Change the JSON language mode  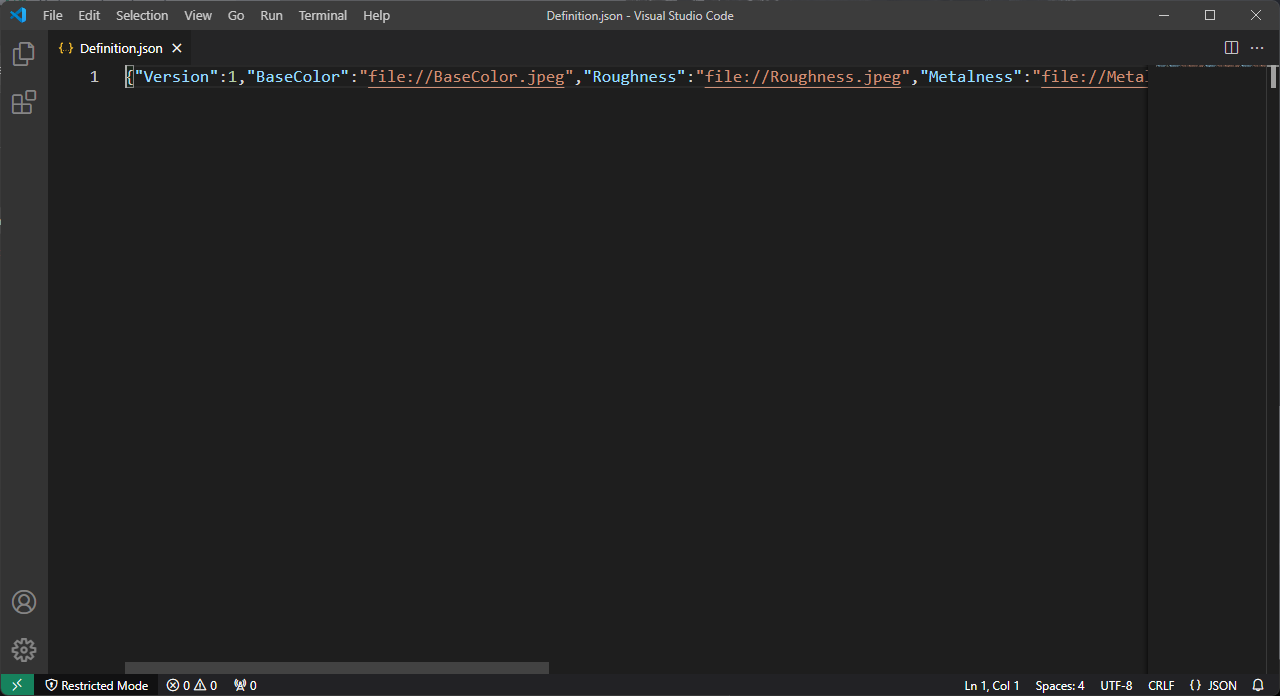click(x=1213, y=685)
